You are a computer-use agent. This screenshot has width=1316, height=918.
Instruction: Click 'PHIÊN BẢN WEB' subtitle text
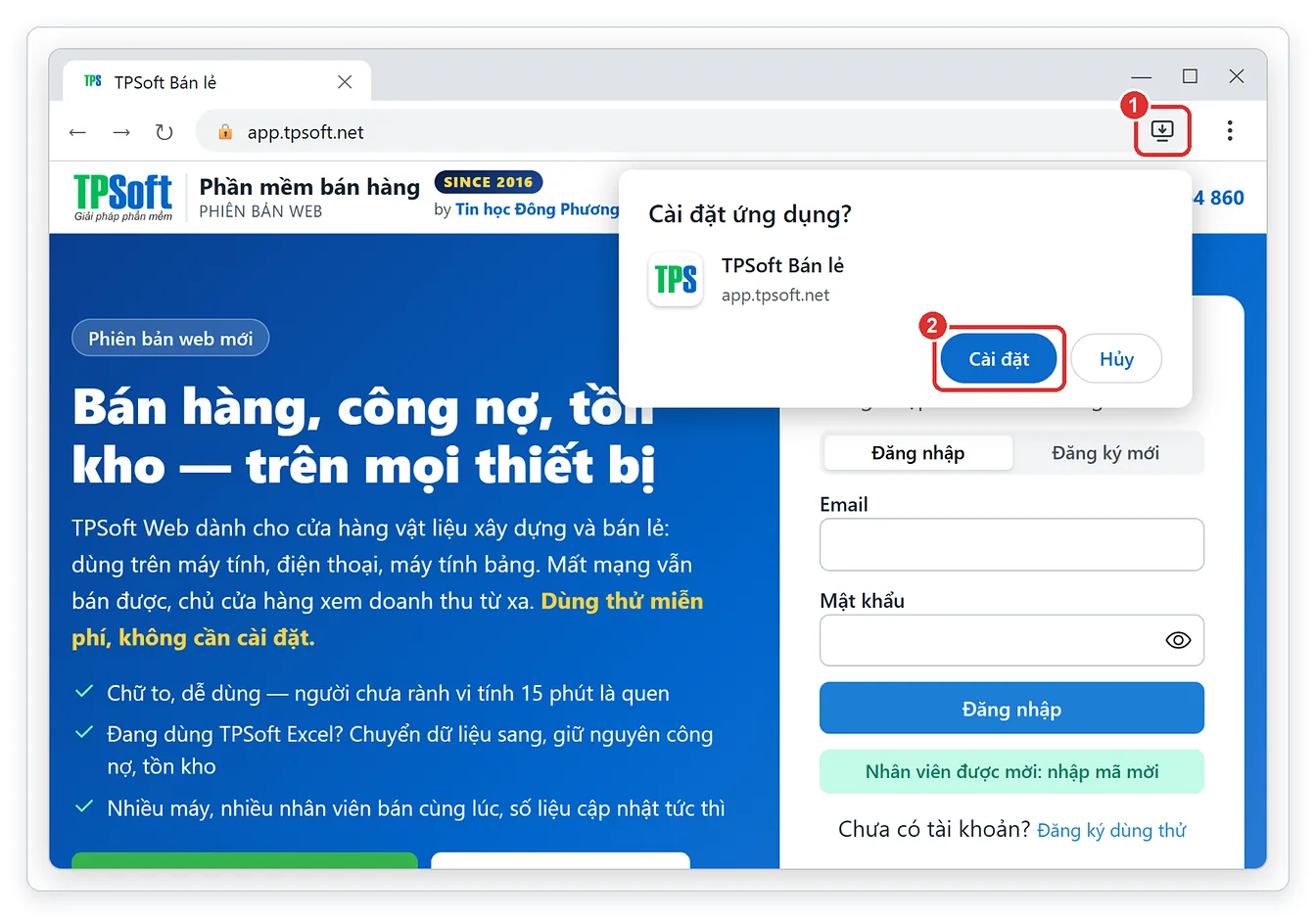pyautogui.click(x=260, y=211)
